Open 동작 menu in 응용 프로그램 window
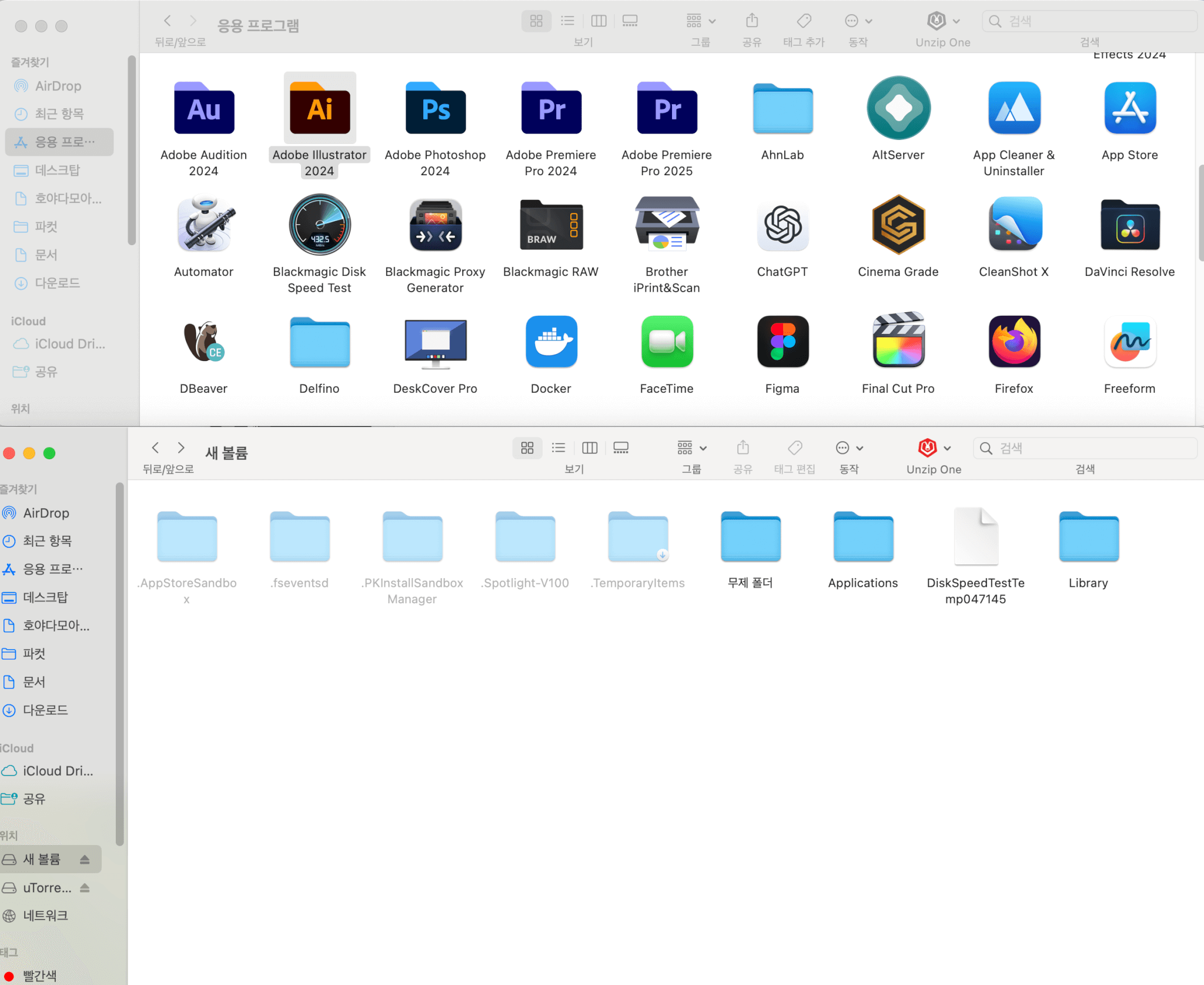1204x985 pixels. coord(858,21)
